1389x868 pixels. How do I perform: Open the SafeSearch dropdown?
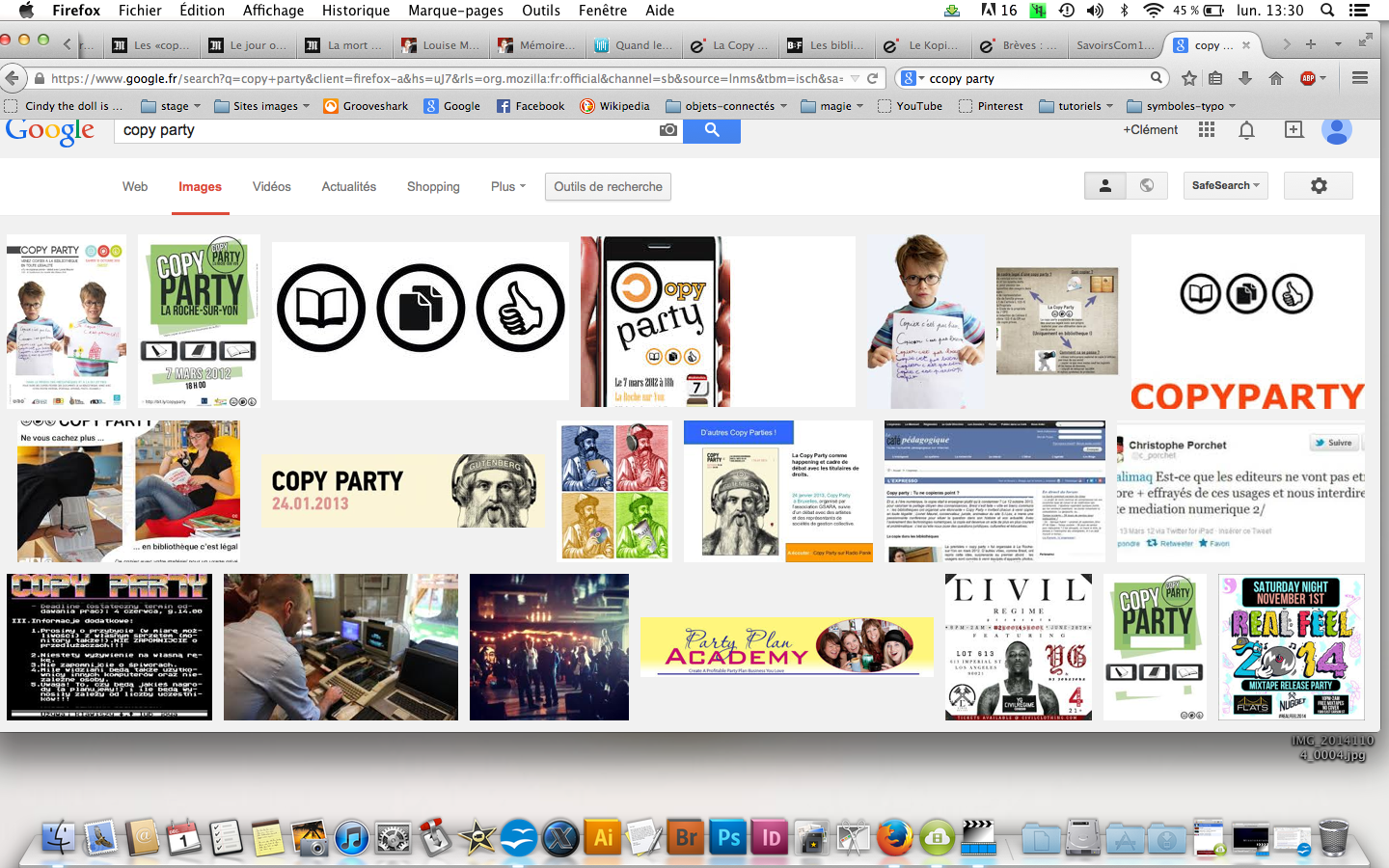pyautogui.click(x=1225, y=185)
